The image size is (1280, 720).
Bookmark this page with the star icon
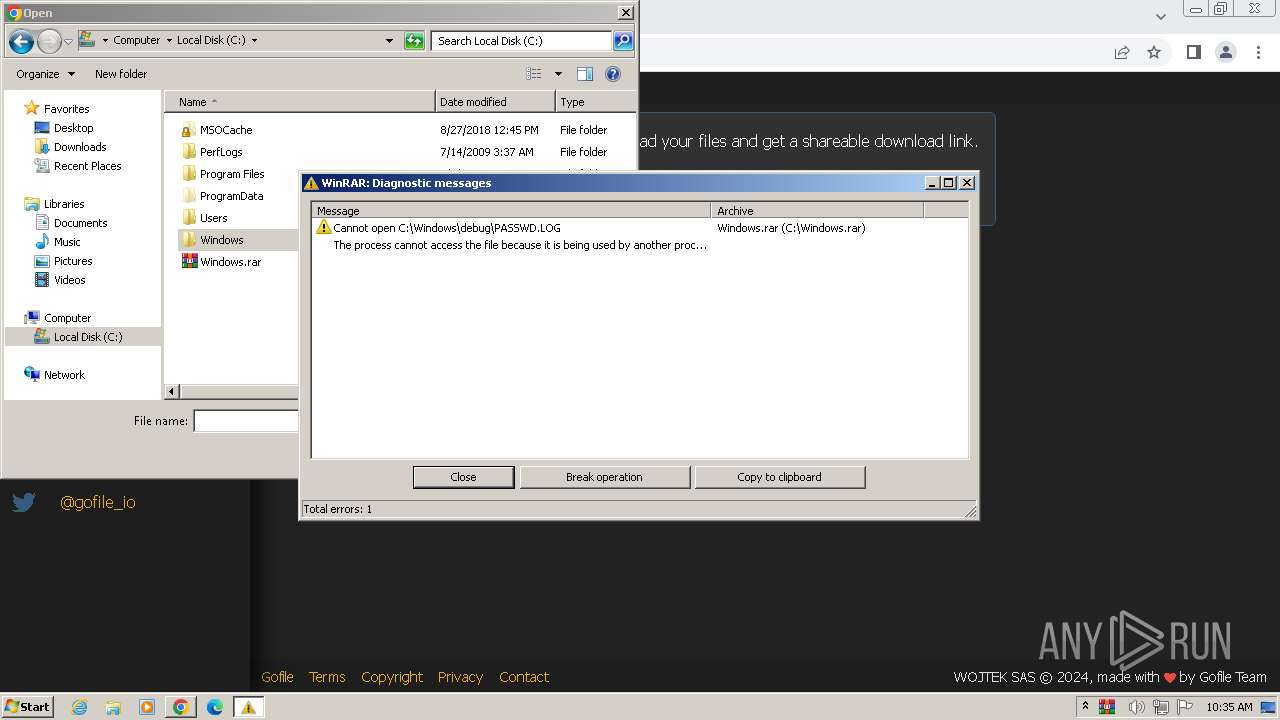tap(1154, 52)
